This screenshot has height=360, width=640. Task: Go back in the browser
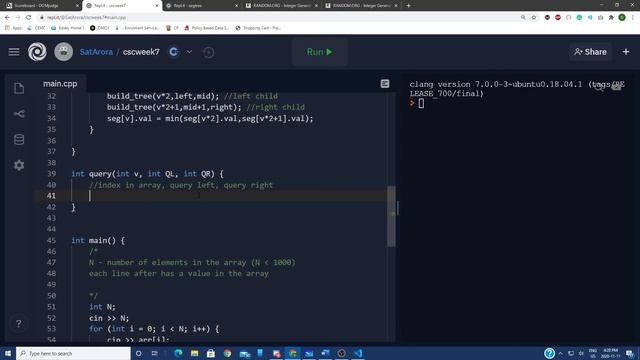click(x=7, y=18)
